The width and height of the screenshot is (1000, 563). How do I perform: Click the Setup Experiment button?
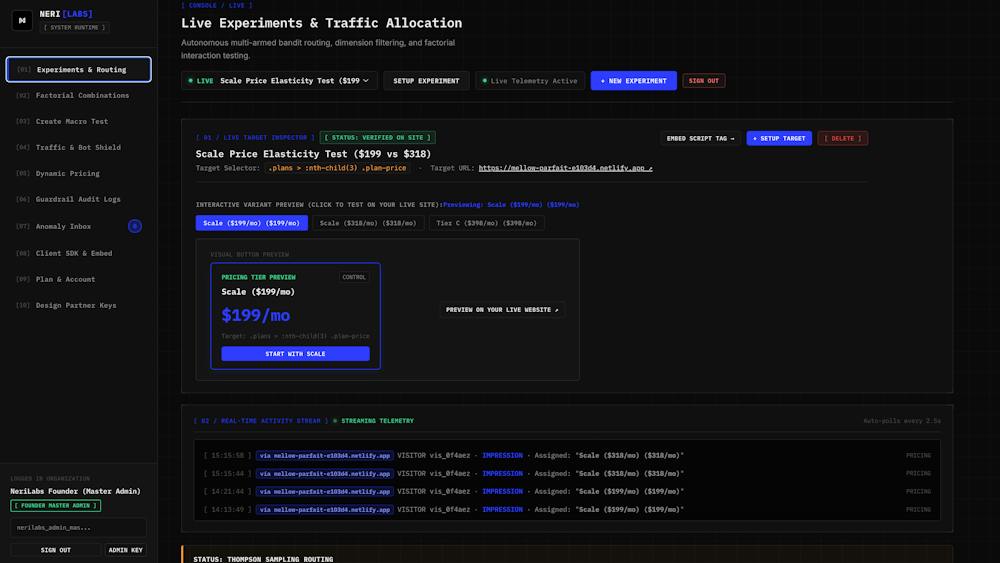[x=426, y=81]
